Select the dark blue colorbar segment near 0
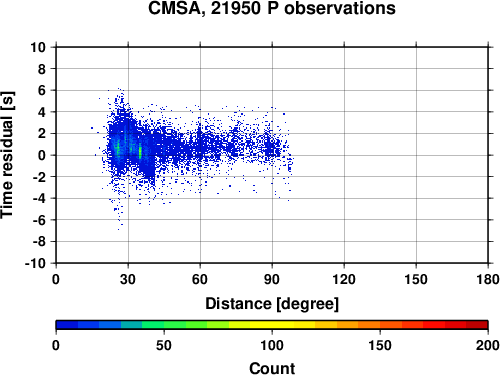The height and width of the screenshot is (375, 500). (67, 325)
